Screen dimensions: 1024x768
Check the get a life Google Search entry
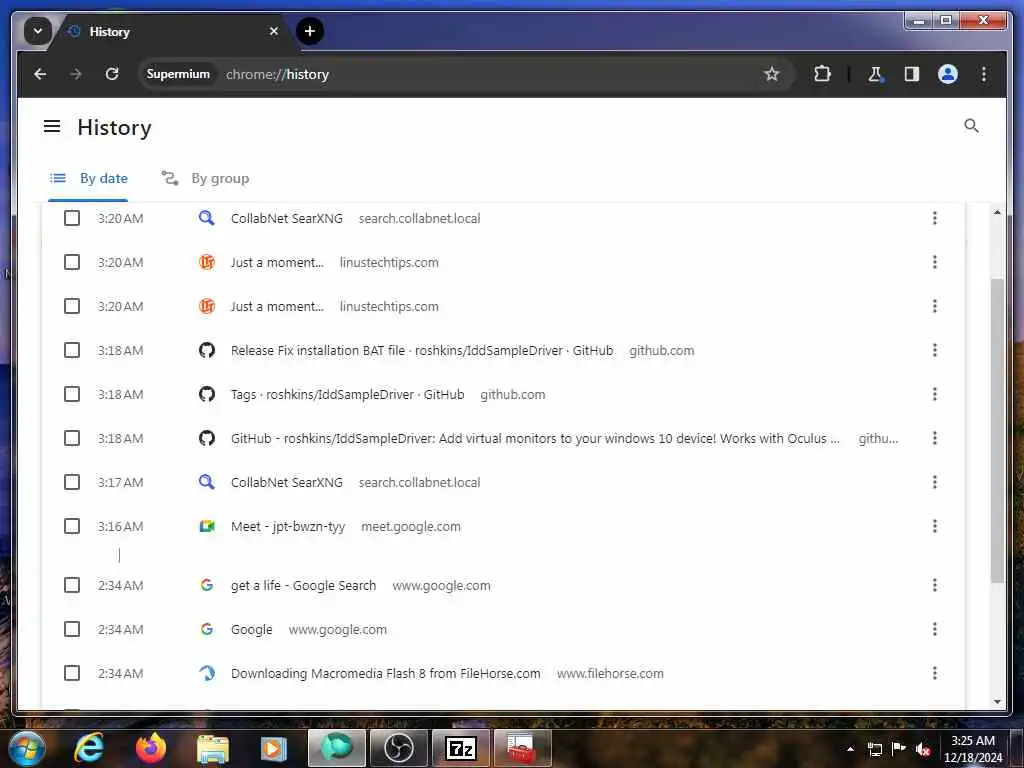tap(72, 585)
